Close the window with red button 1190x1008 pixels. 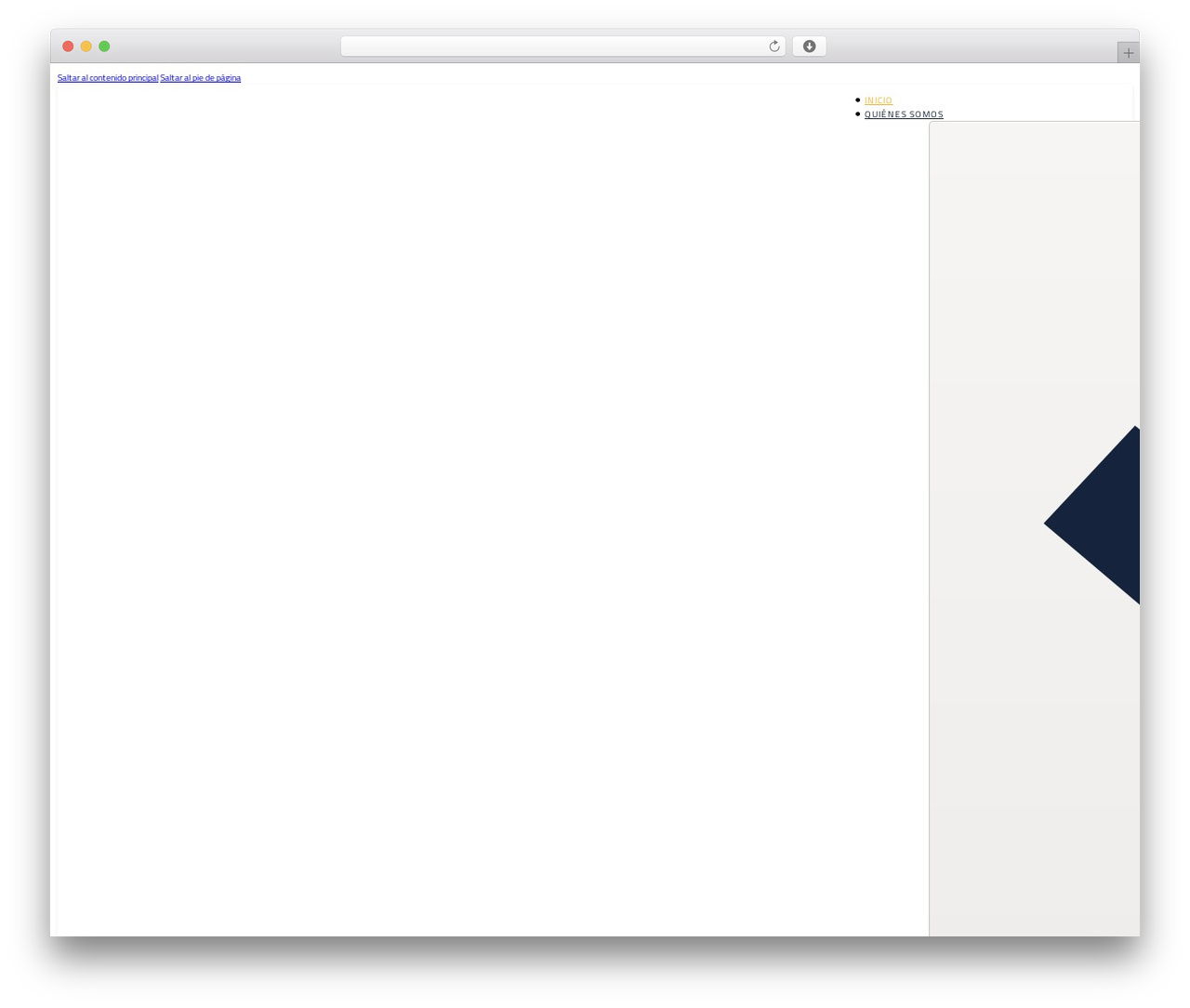point(68,46)
